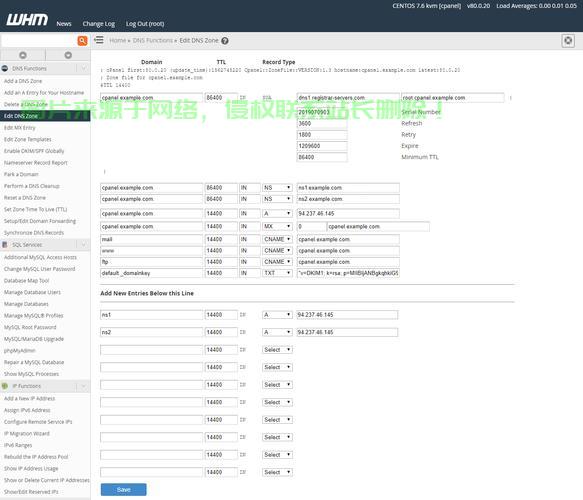Open the Edit DNS Zone help icon
This screenshot has height=500, width=583.
225,41
